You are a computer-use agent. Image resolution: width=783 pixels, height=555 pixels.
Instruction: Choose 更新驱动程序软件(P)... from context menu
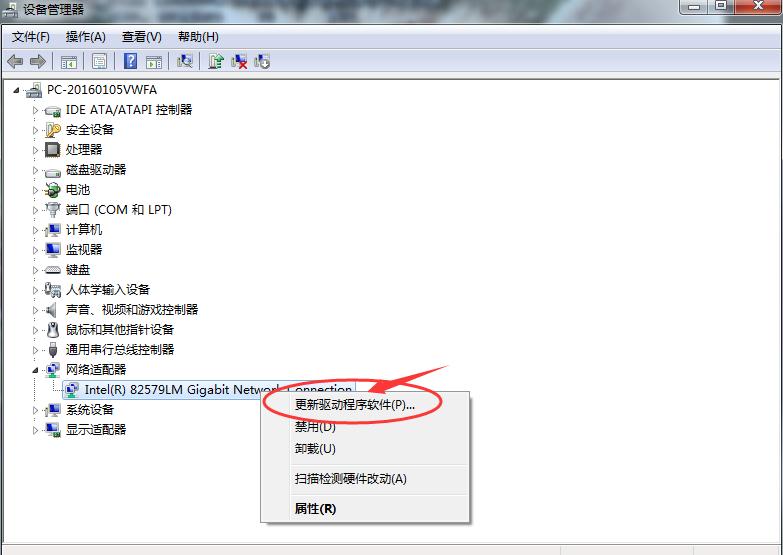pyautogui.click(x=355, y=405)
